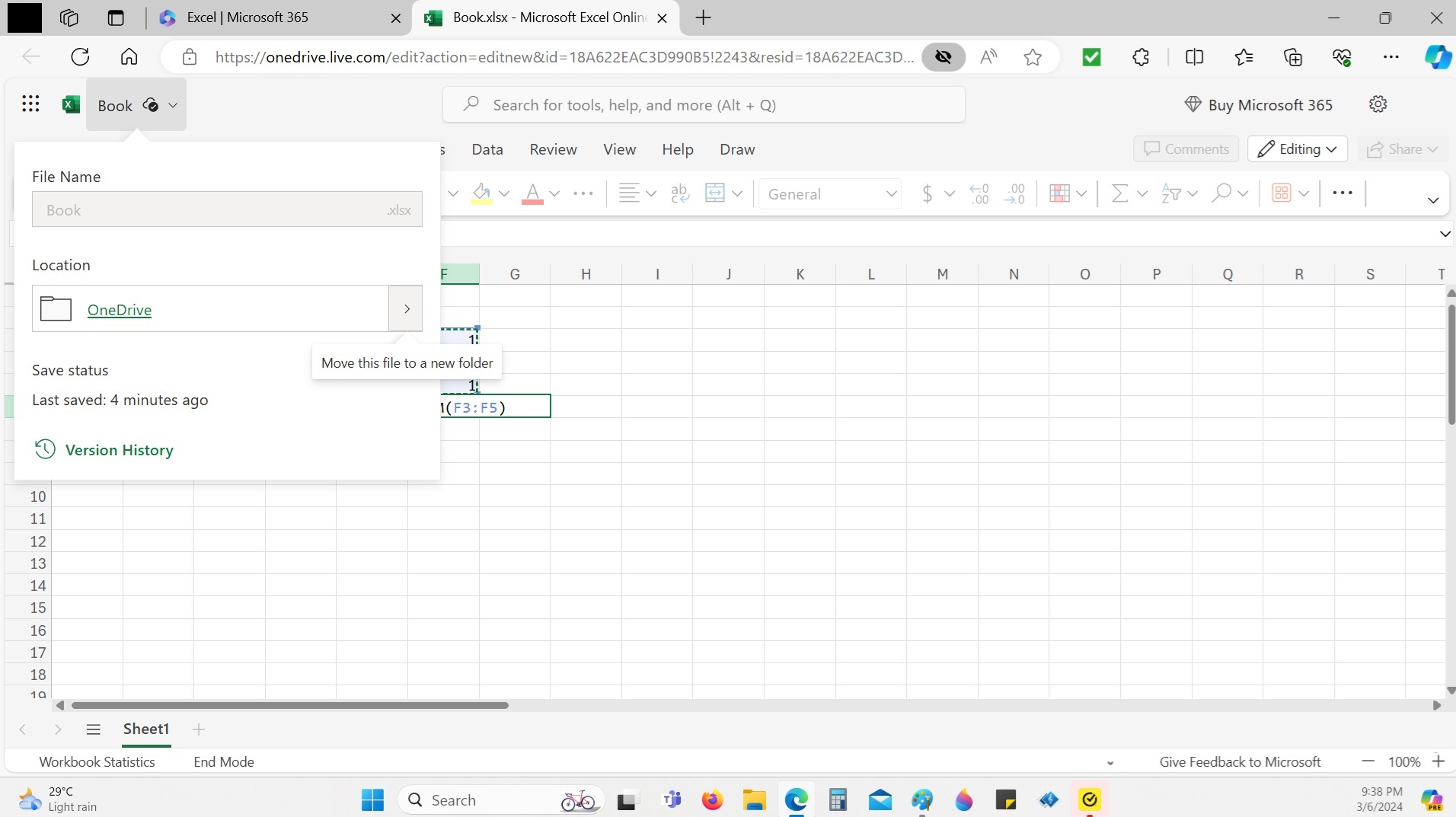The width and height of the screenshot is (1456, 817).
Task: Click the AutoSum sigma icon
Action: click(1119, 193)
